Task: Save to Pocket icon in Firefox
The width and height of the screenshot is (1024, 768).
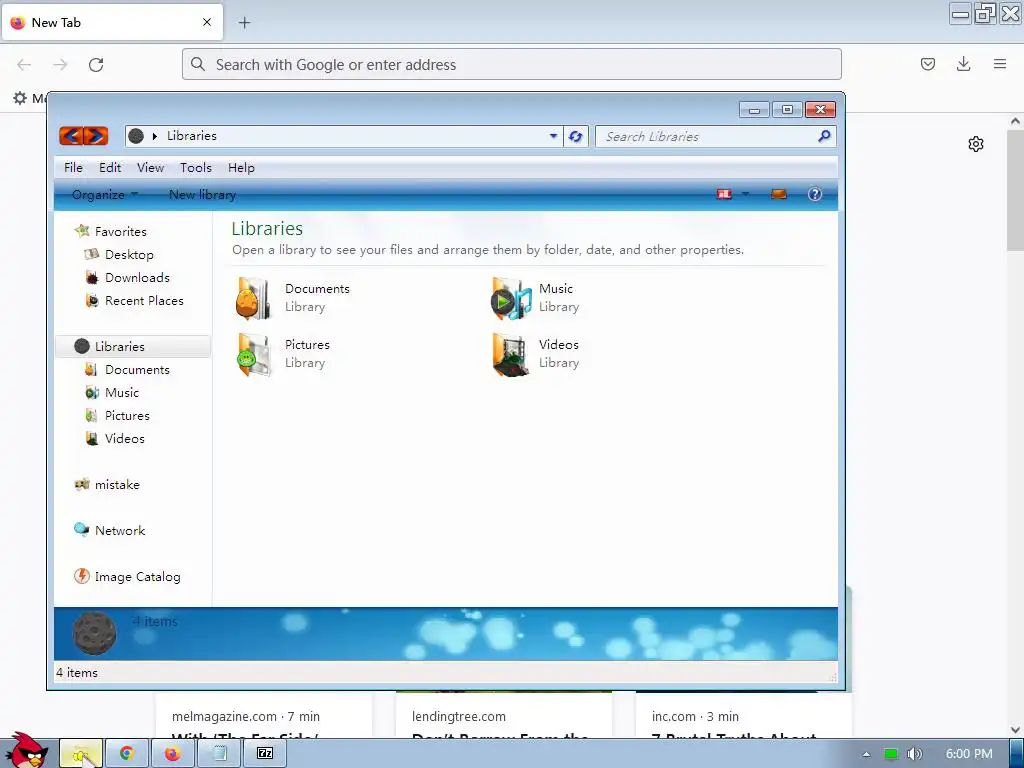Action: pos(927,64)
